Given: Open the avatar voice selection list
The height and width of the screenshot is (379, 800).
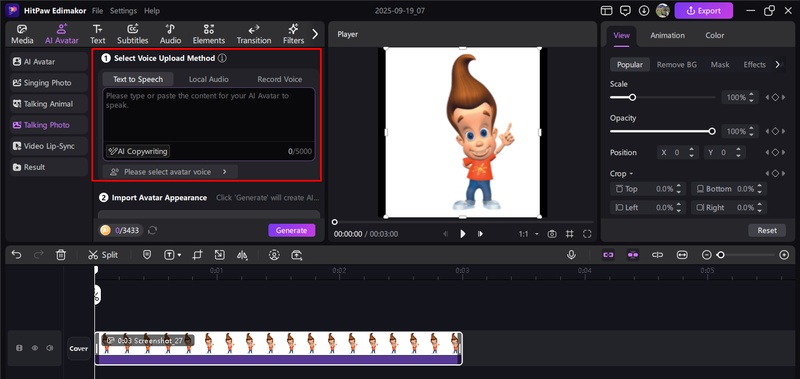Looking at the screenshot, I should (x=170, y=172).
